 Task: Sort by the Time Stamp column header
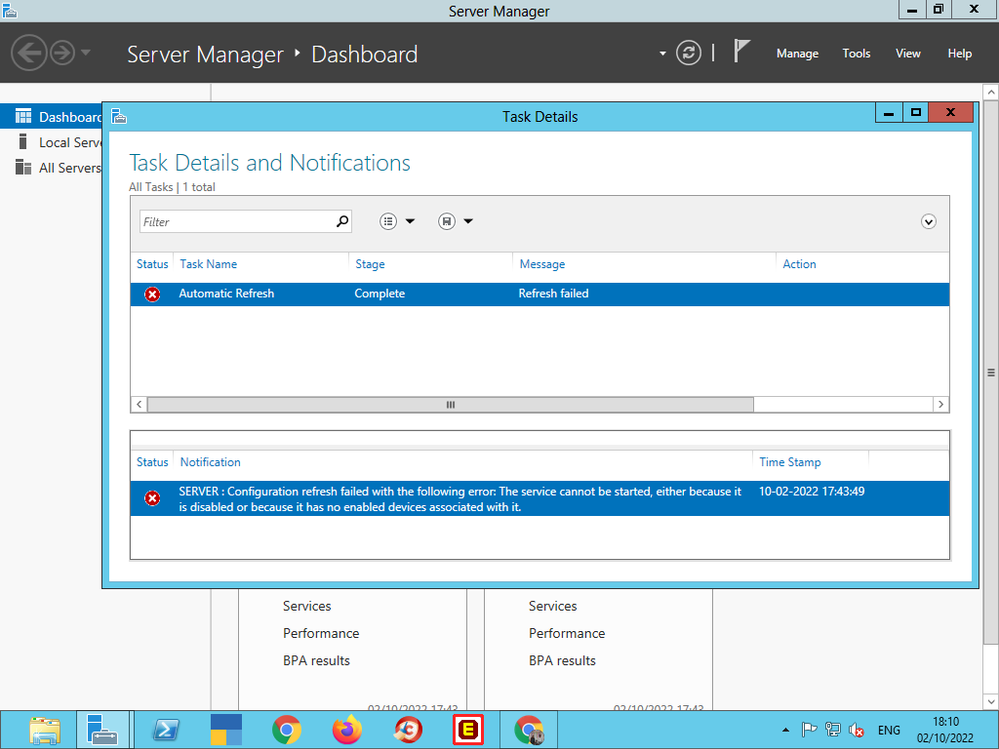(x=790, y=462)
